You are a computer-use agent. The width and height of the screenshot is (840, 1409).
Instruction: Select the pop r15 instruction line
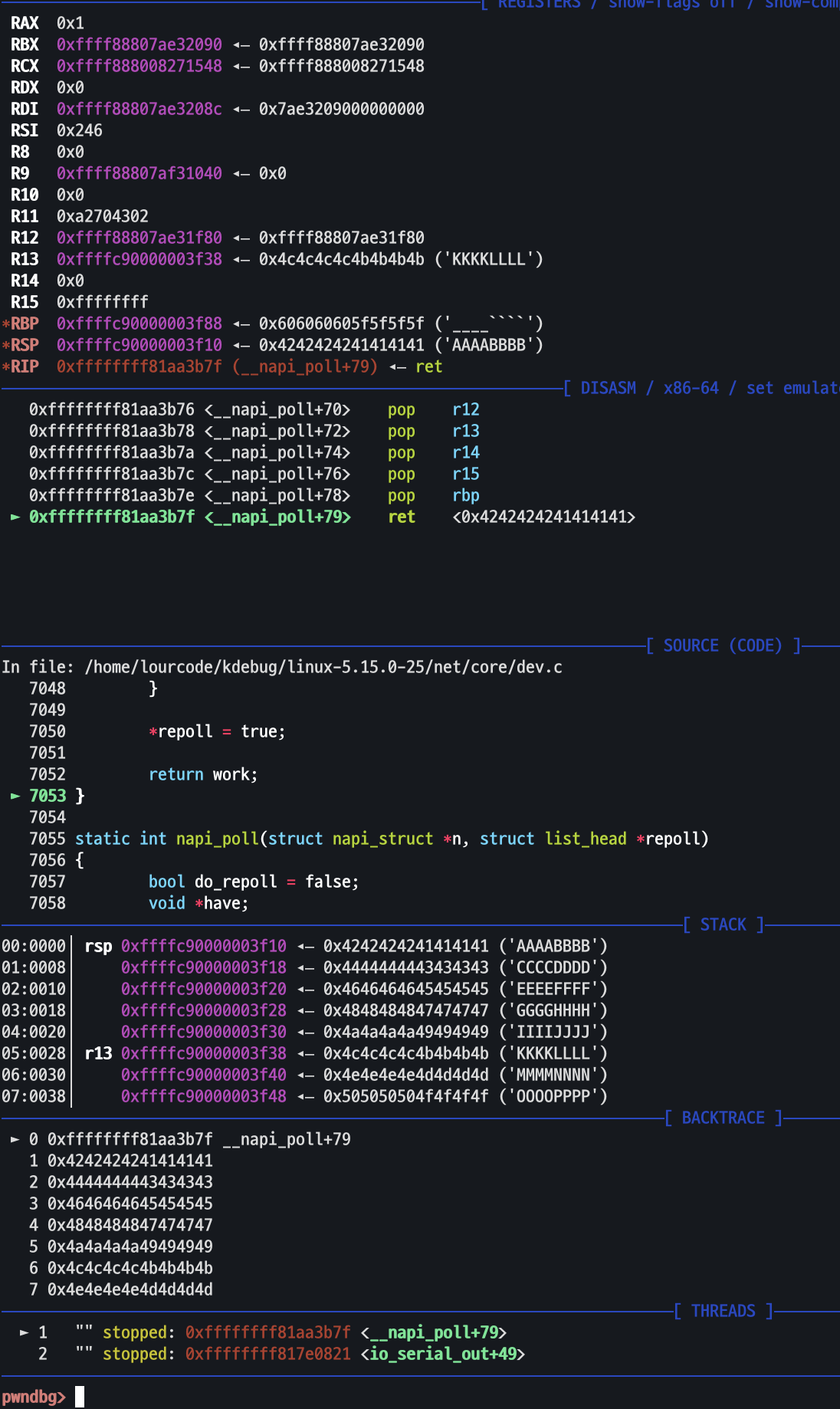(254, 474)
